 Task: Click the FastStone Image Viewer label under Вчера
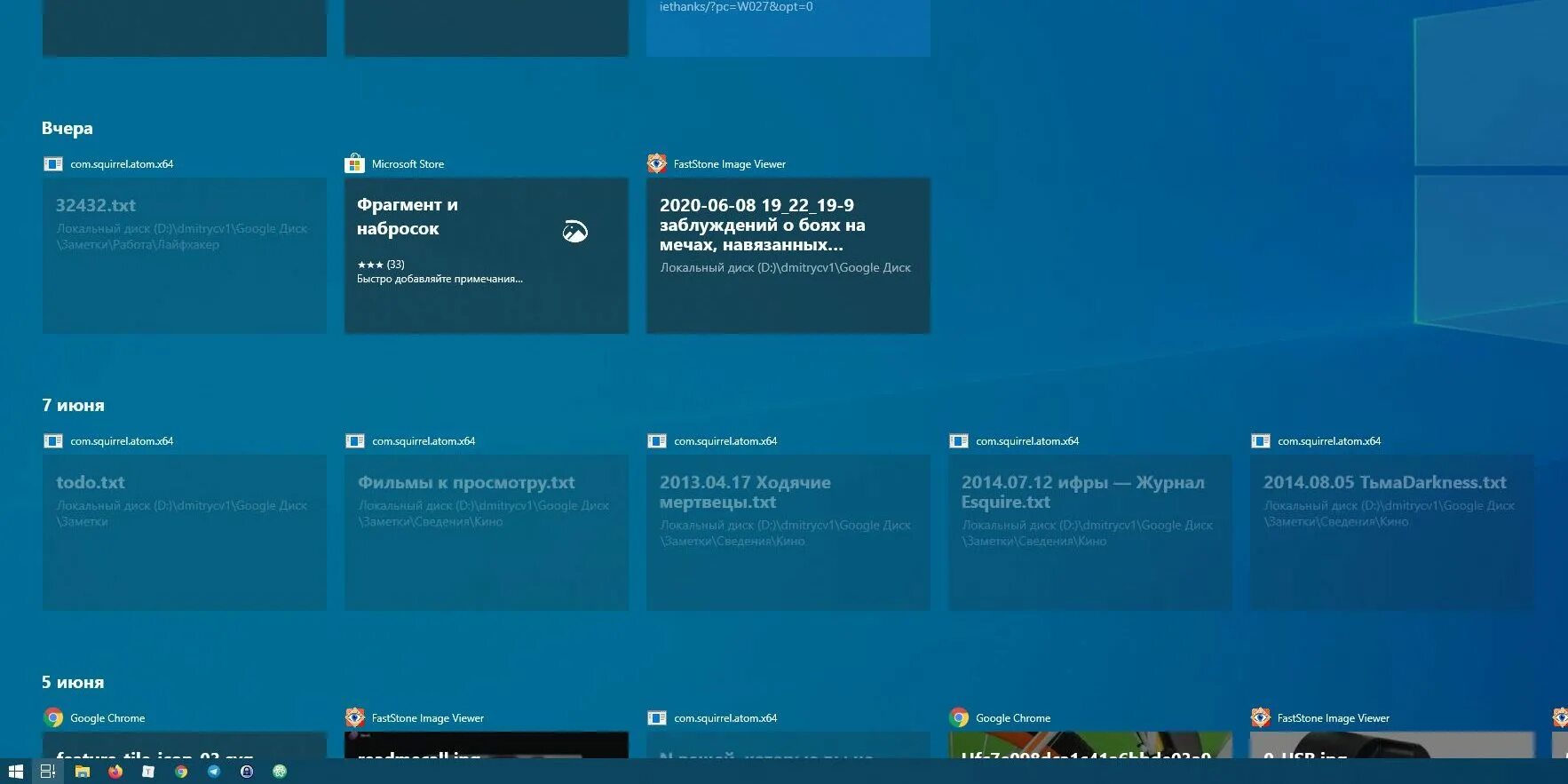[730, 164]
